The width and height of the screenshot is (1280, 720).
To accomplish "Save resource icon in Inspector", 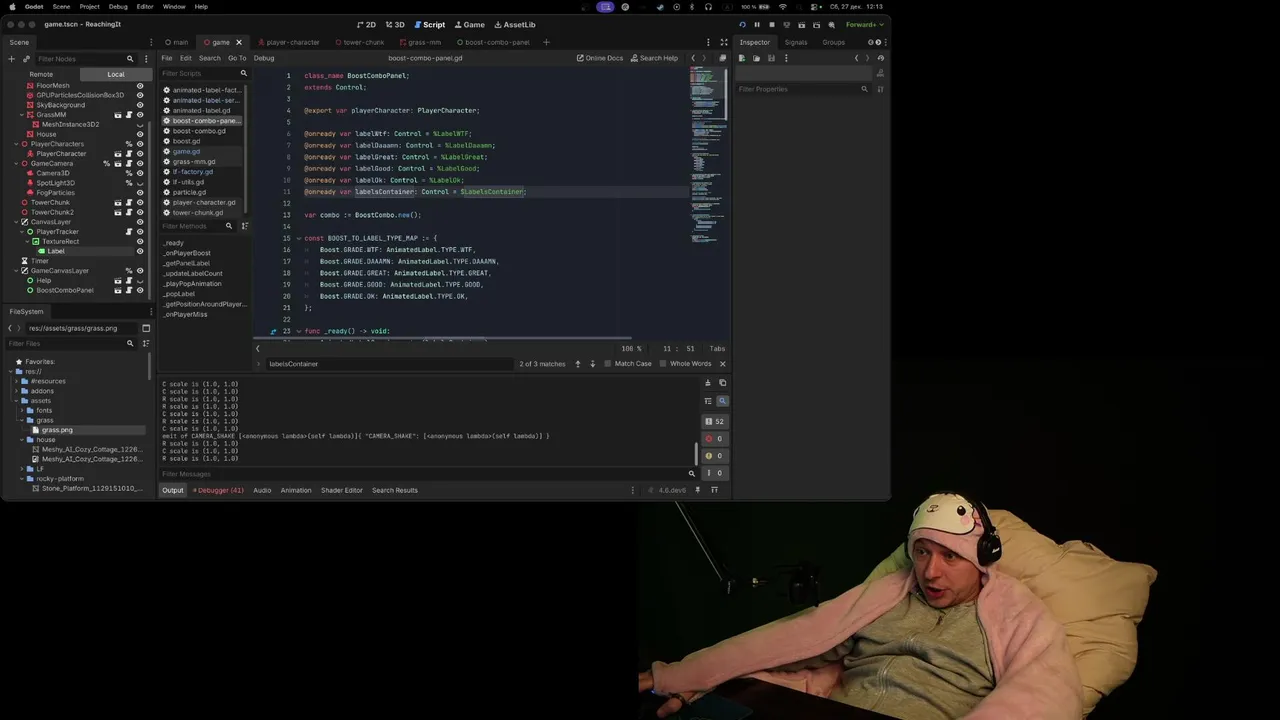I will click(771, 58).
